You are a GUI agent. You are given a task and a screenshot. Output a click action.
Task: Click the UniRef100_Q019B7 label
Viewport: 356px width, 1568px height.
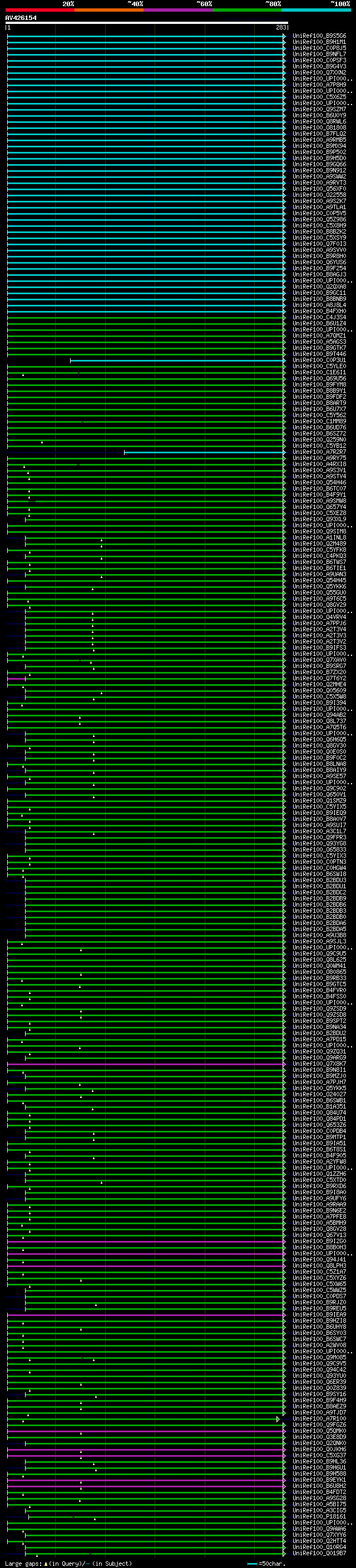pyautogui.click(x=319, y=1554)
